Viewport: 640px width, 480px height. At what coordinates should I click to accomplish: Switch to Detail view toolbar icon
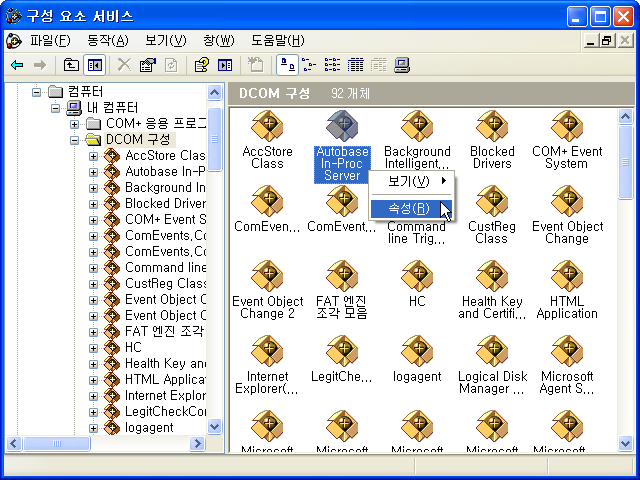coord(356,65)
